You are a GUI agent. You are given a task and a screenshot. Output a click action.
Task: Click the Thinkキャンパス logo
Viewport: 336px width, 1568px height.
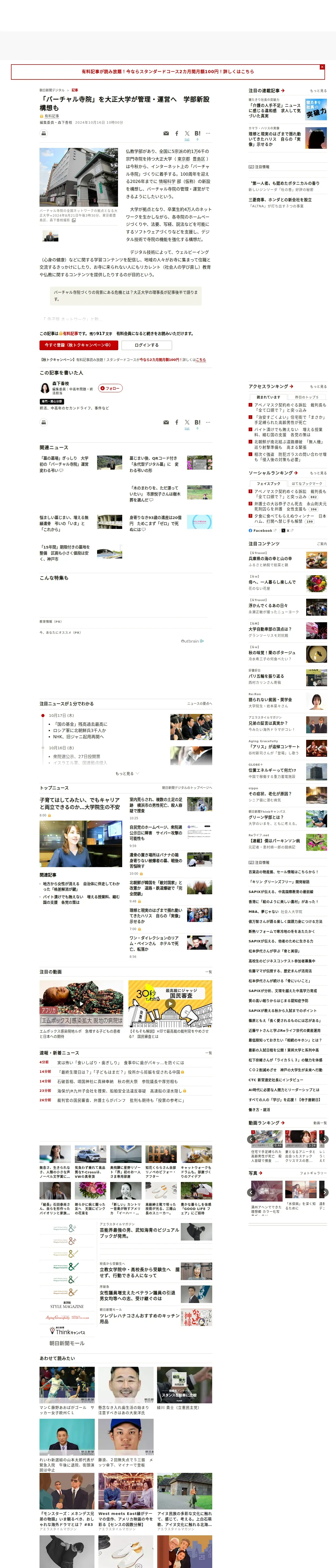pyautogui.click(x=67, y=1331)
